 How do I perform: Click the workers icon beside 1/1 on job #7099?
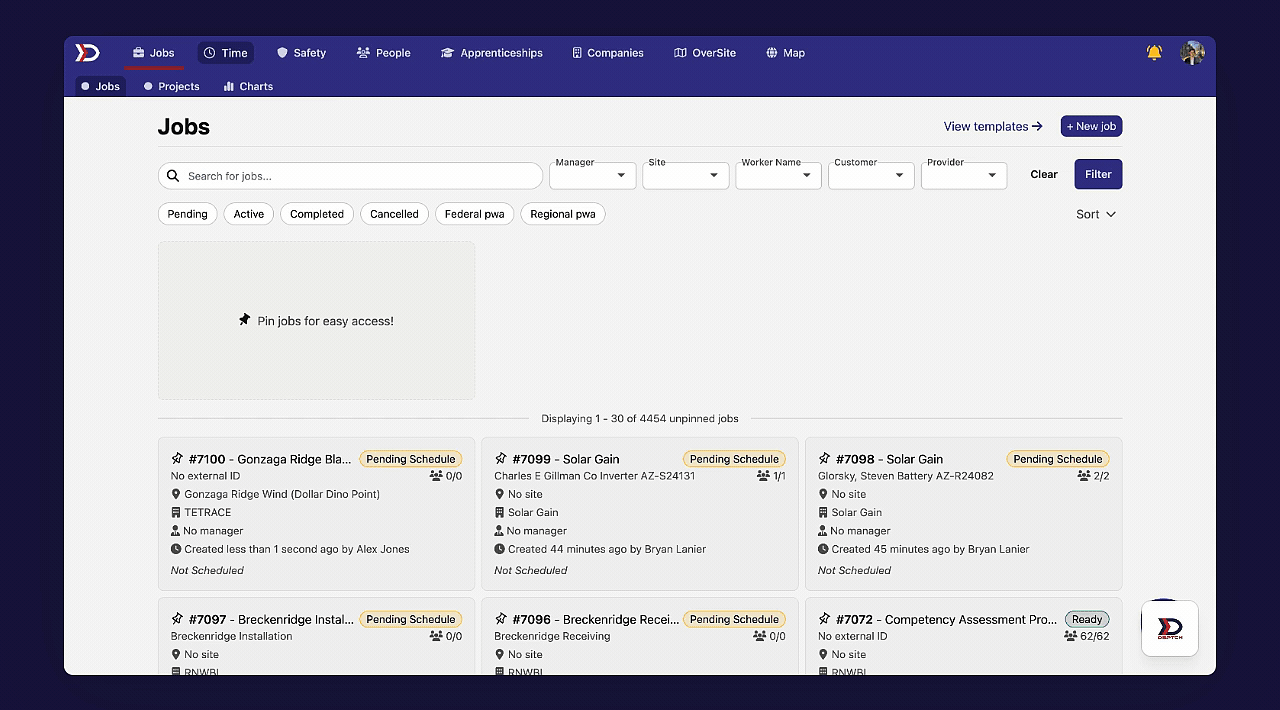pos(764,476)
